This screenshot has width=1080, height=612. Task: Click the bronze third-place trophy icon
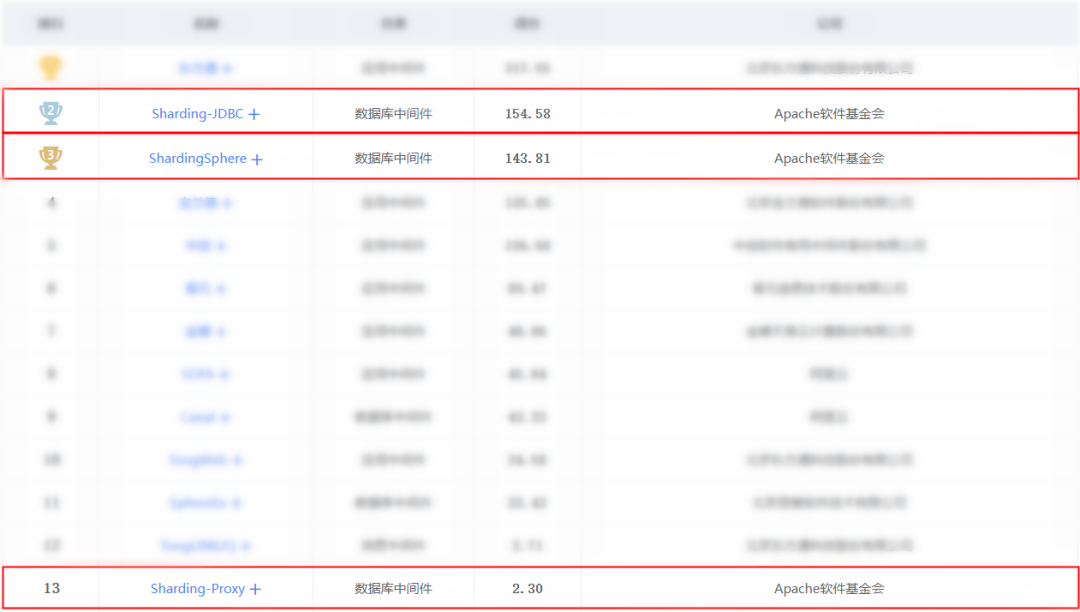(x=51, y=158)
